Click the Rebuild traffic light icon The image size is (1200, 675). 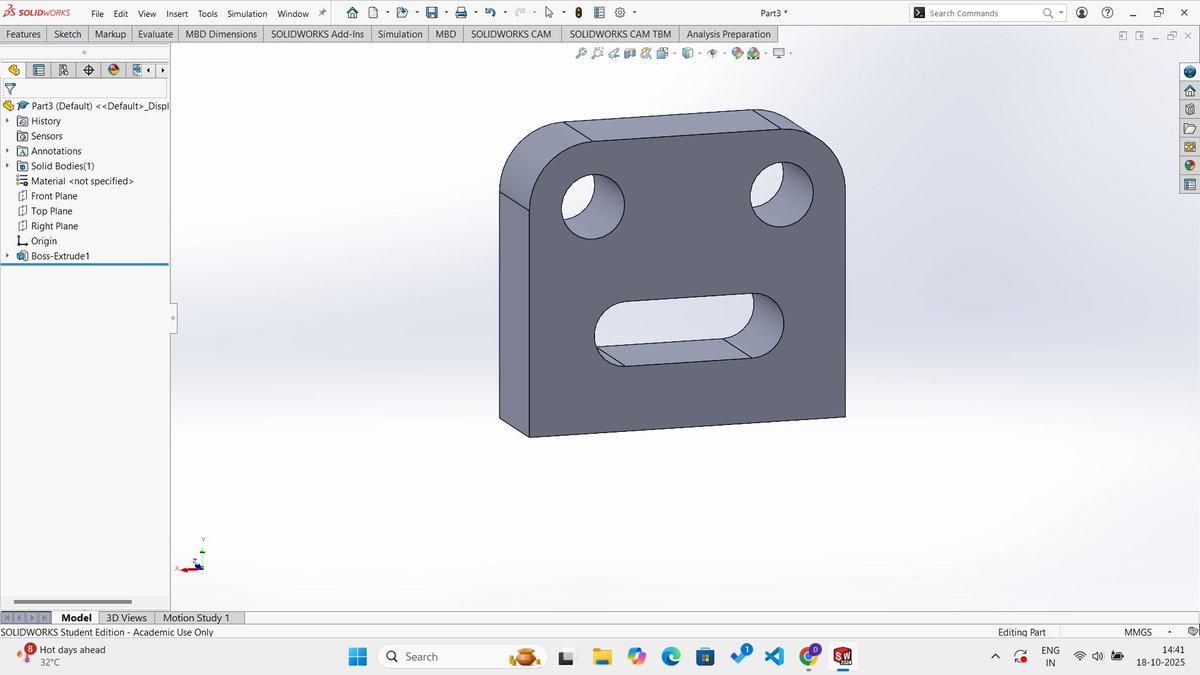[578, 13]
